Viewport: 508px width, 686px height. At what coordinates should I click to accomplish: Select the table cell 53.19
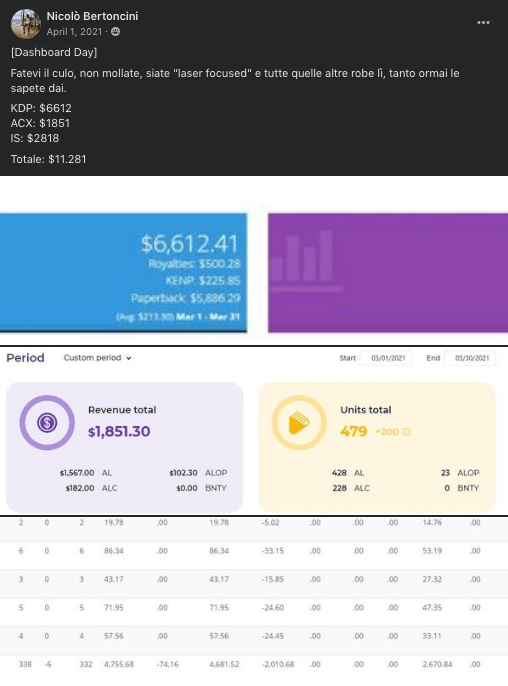[432, 551]
